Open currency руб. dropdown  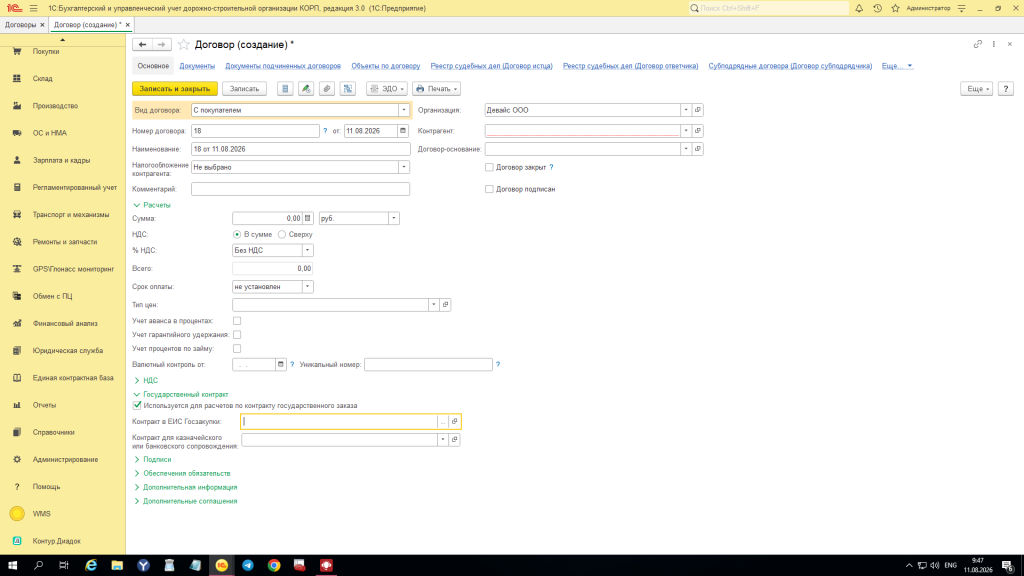[394, 218]
